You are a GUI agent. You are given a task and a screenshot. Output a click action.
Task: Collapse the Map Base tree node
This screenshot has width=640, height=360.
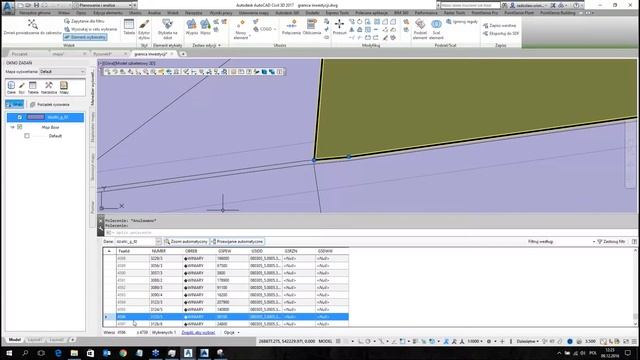12,127
